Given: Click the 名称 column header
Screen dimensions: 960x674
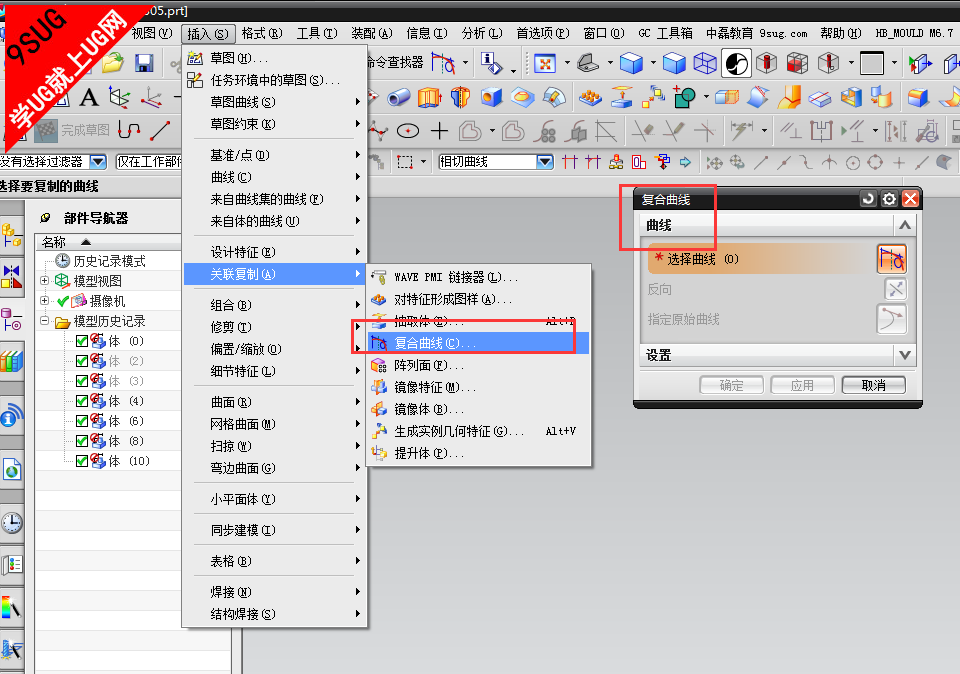Looking at the screenshot, I should (x=108, y=242).
